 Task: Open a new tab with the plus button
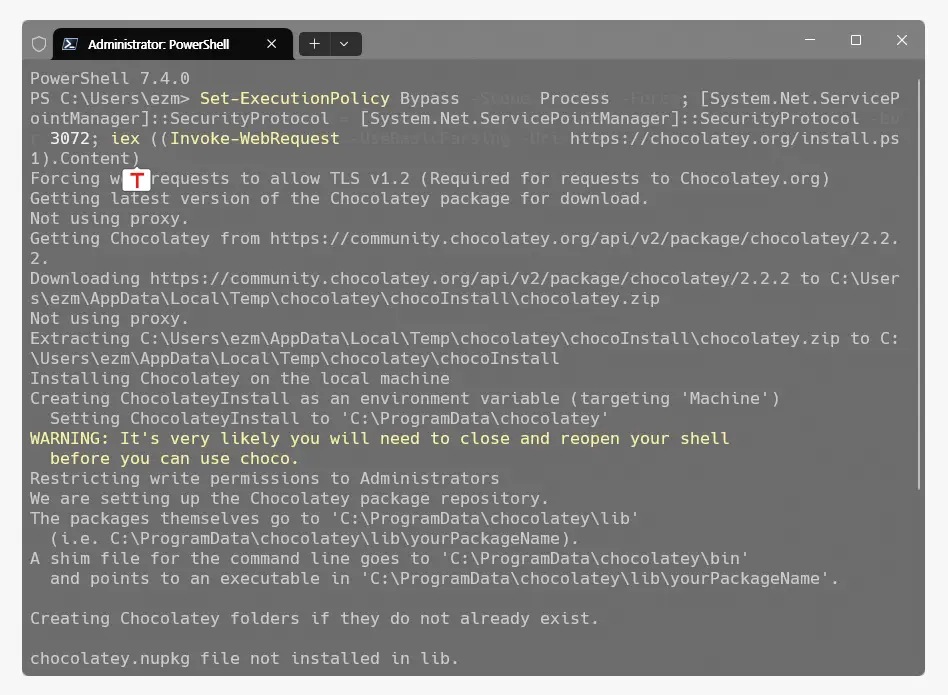click(x=314, y=44)
